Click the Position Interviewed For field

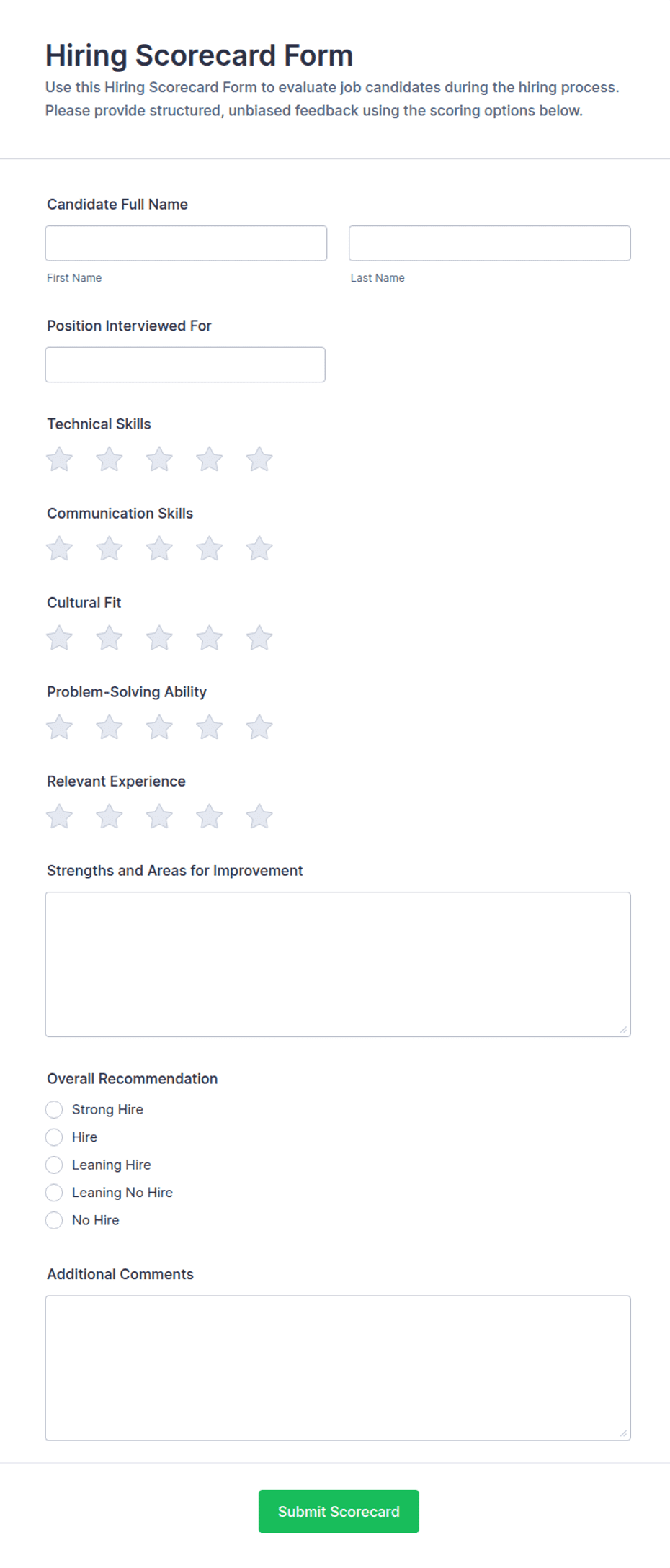pyautogui.click(x=185, y=364)
